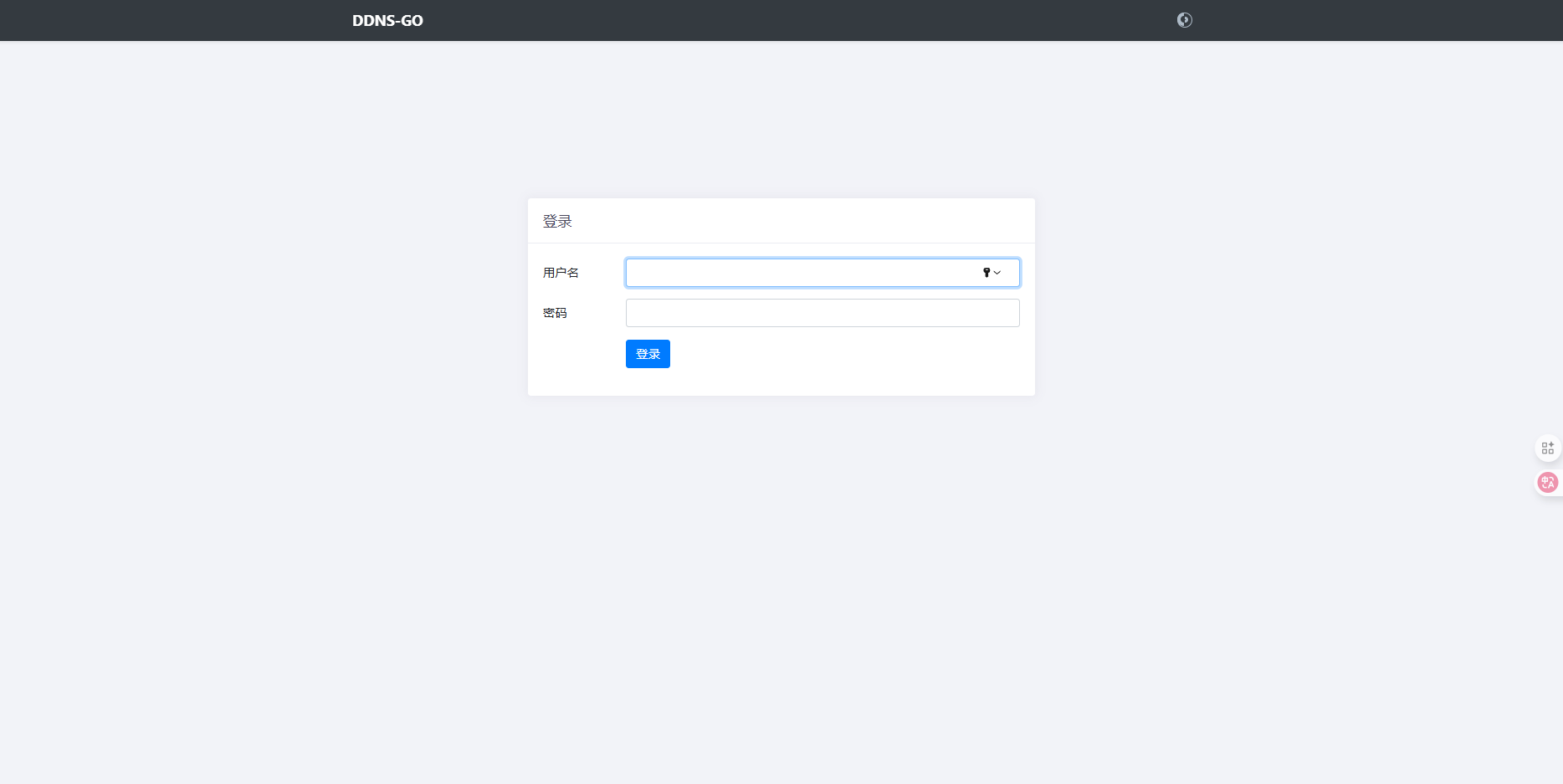The width and height of the screenshot is (1563, 784).
Task: Open the floating grid sparkle widget
Action: (1547, 448)
